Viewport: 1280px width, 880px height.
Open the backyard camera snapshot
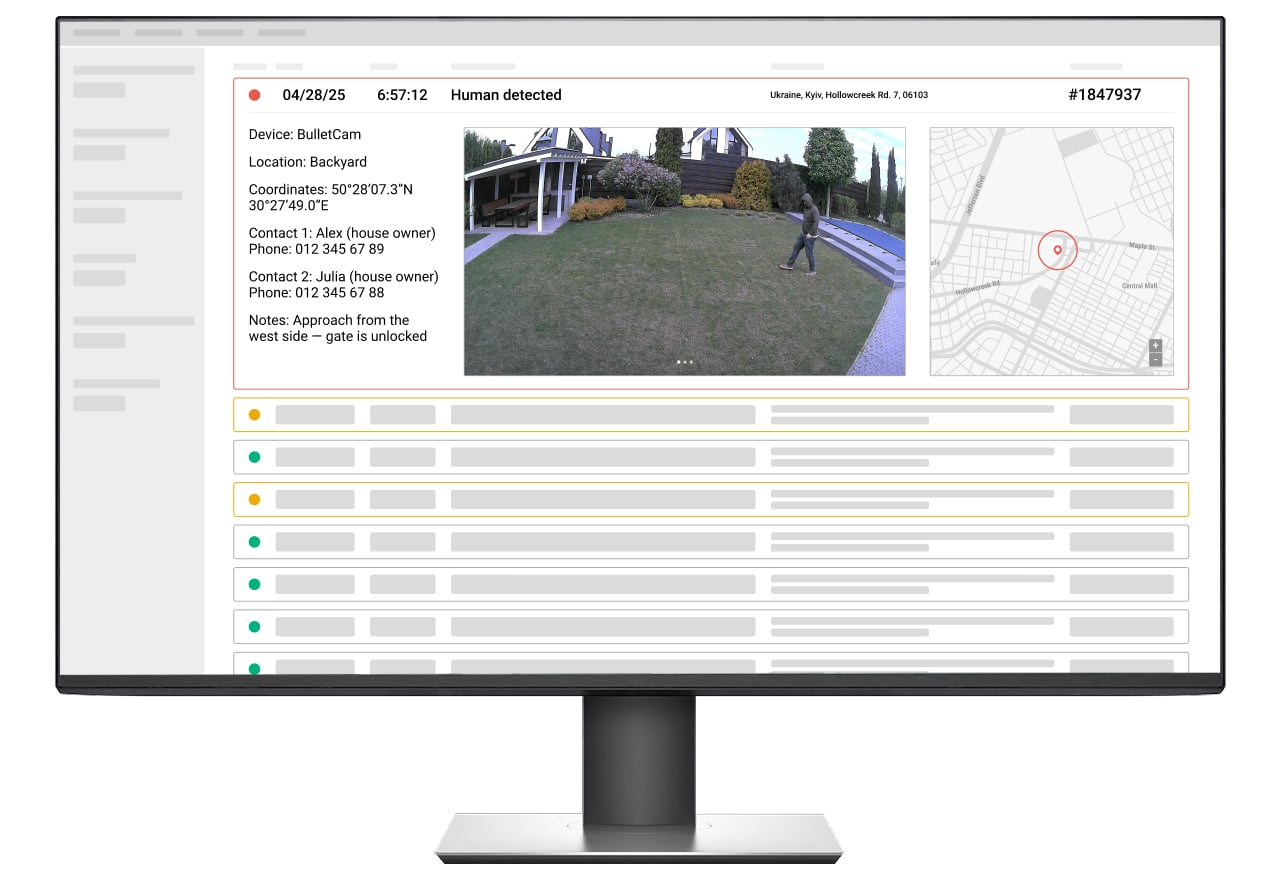(x=684, y=250)
